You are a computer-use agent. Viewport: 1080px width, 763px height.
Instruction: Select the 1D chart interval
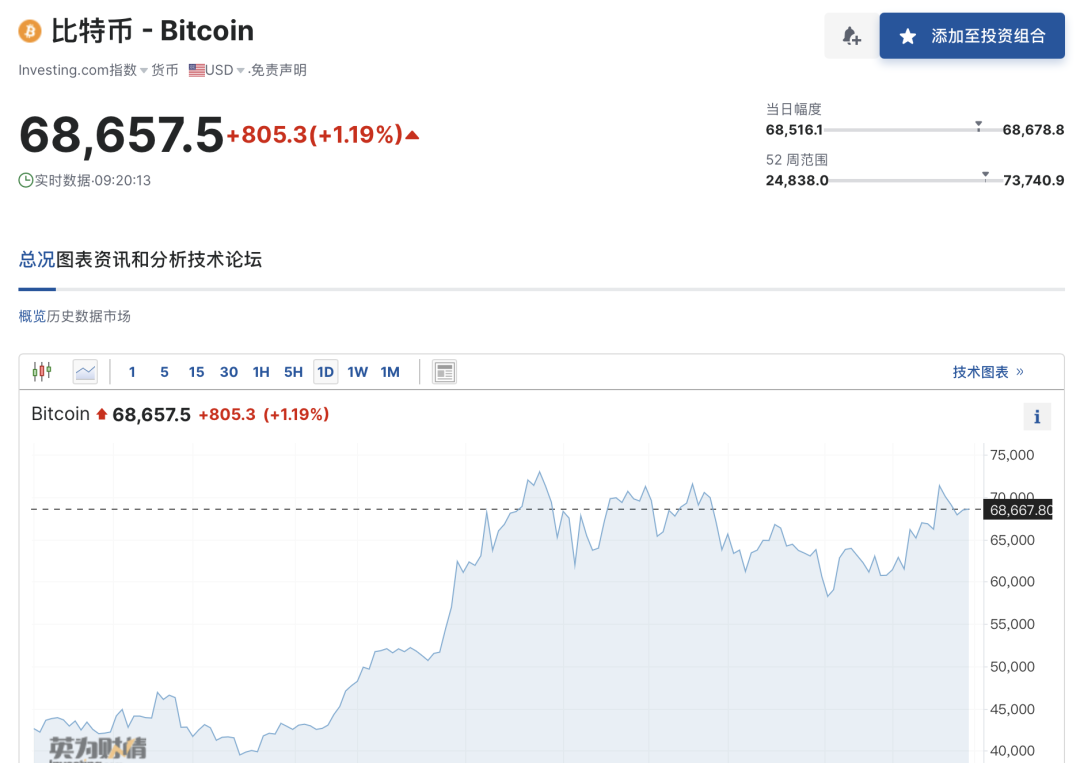(x=325, y=372)
